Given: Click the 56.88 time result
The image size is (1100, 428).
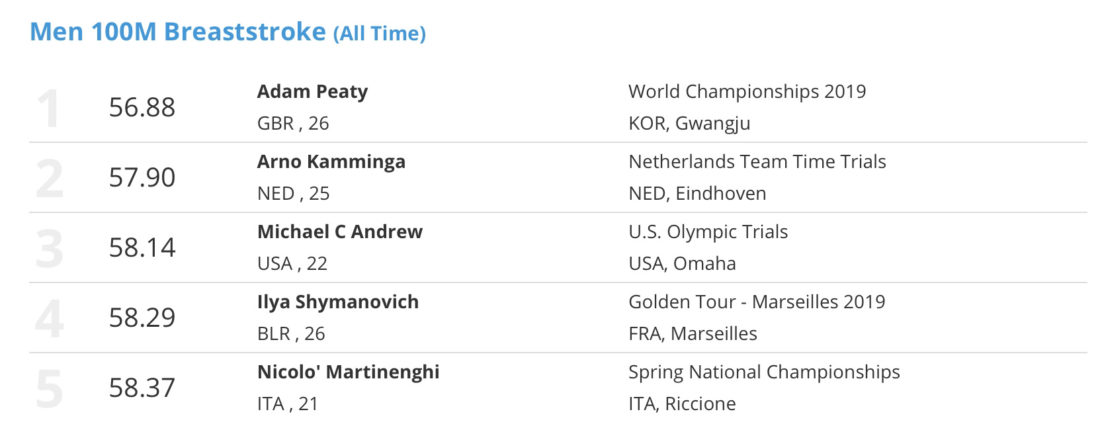Looking at the screenshot, I should [142, 108].
